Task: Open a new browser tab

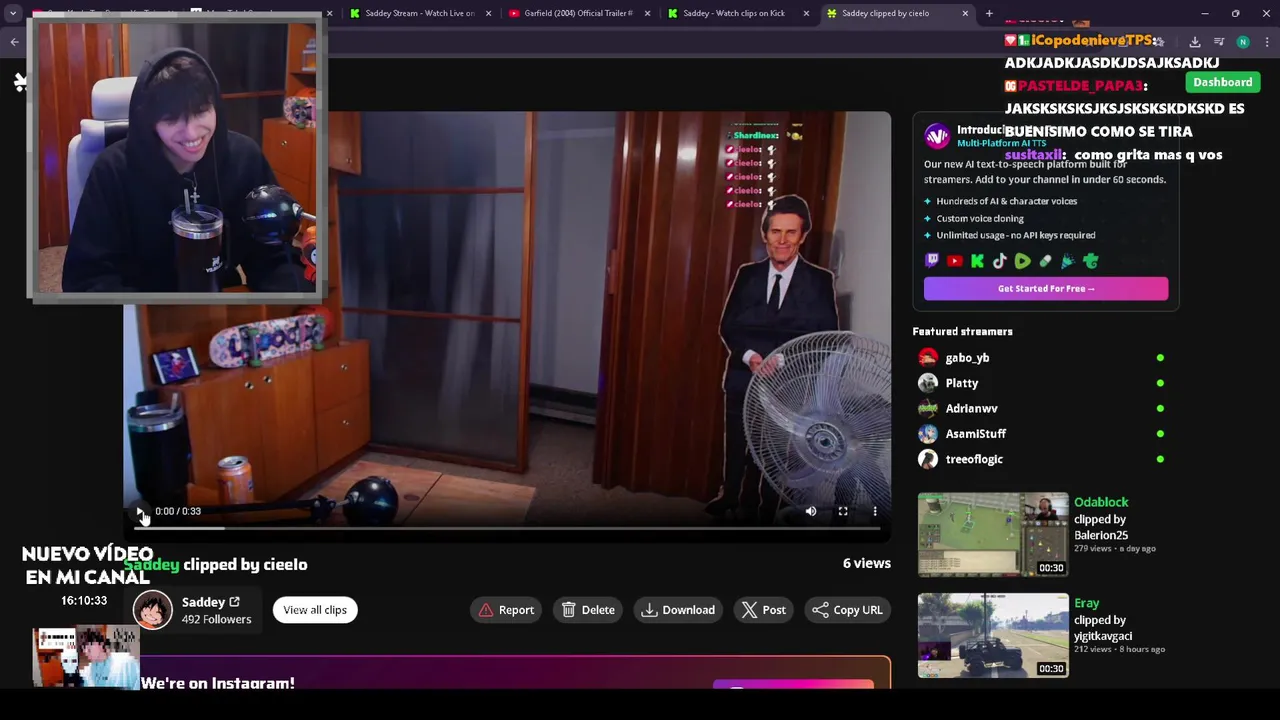Action: click(x=989, y=13)
